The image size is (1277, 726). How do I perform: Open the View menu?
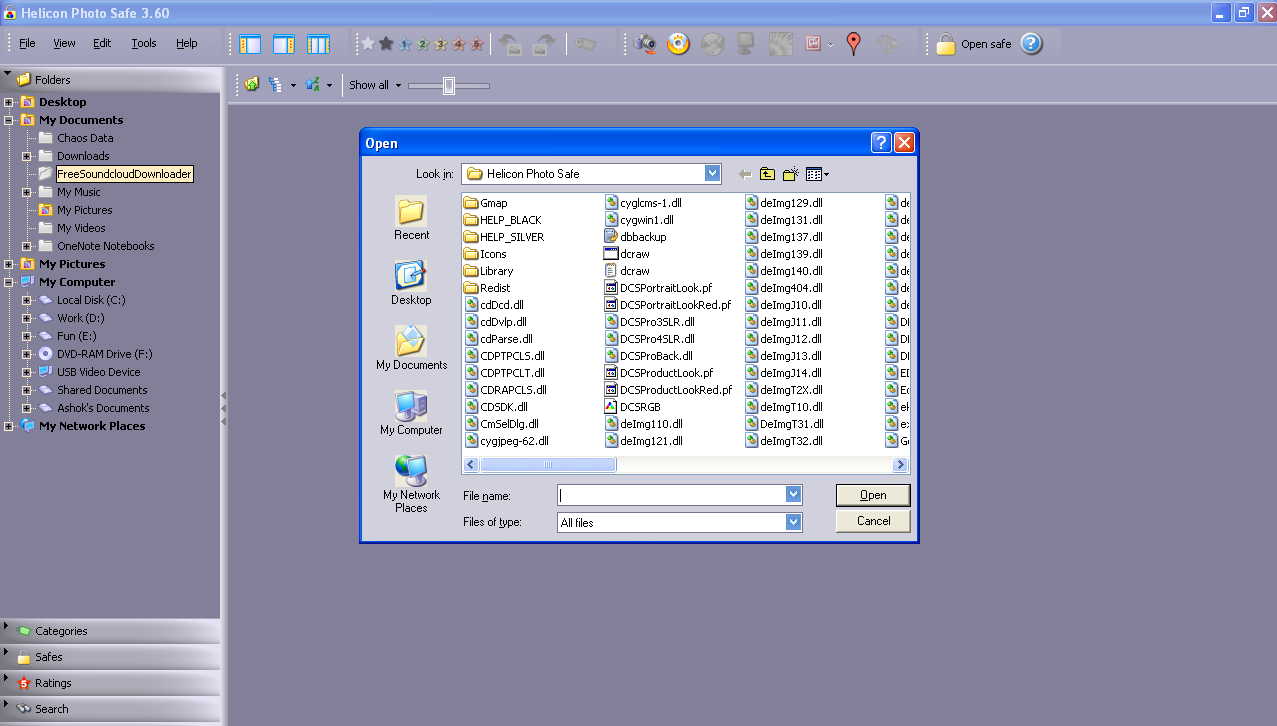pyautogui.click(x=64, y=44)
